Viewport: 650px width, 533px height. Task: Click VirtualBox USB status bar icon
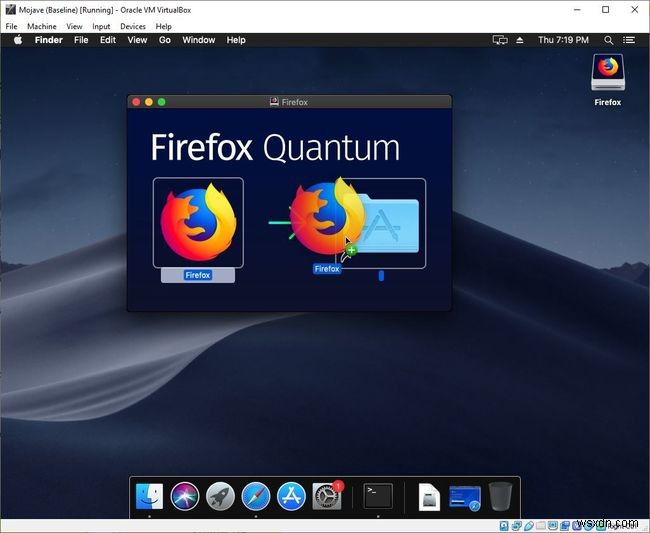point(529,526)
